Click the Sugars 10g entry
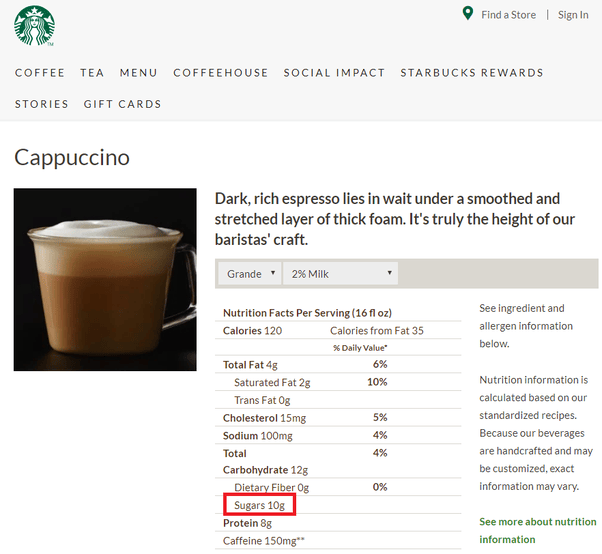Image resolution: width=602 pixels, height=554 pixels. point(260,505)
